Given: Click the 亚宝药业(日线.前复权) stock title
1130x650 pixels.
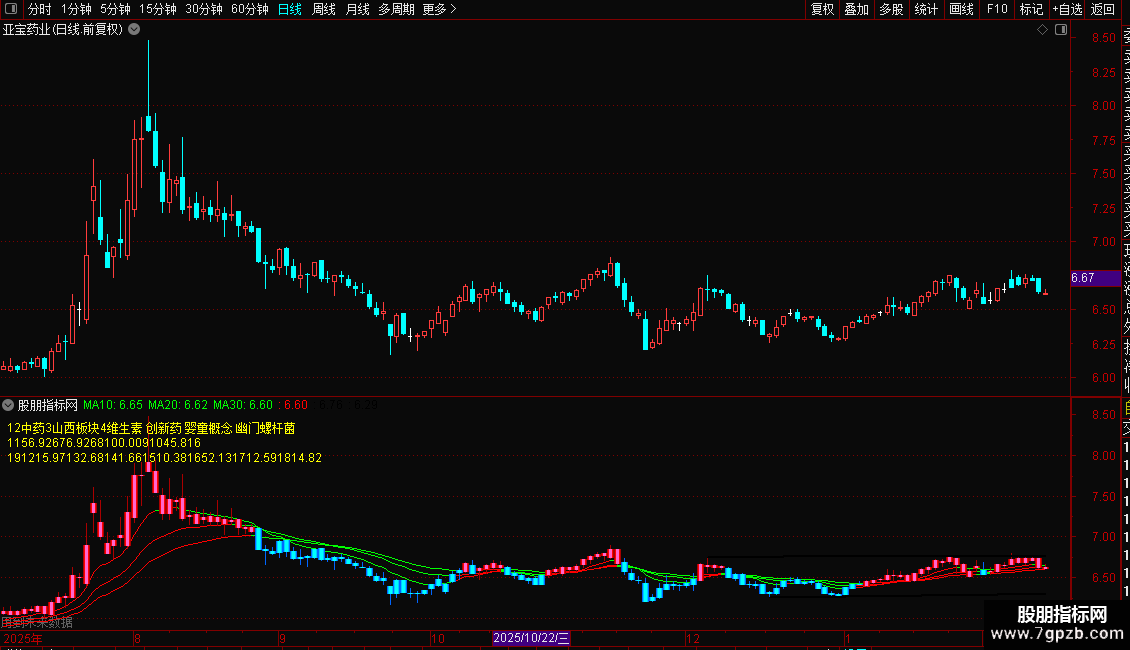Looking at the screenshot, I should (x=63, y=30).
